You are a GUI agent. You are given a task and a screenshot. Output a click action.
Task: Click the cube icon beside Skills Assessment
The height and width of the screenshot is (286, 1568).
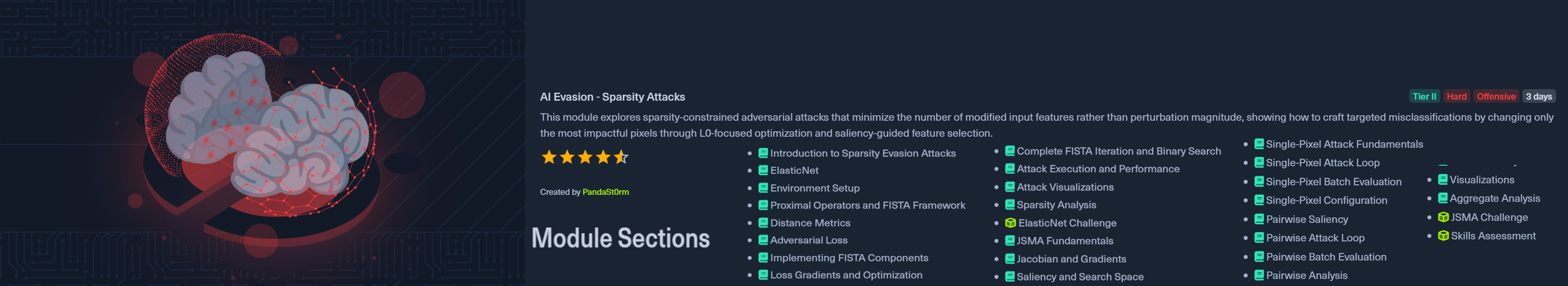(x=1442, y=236)
